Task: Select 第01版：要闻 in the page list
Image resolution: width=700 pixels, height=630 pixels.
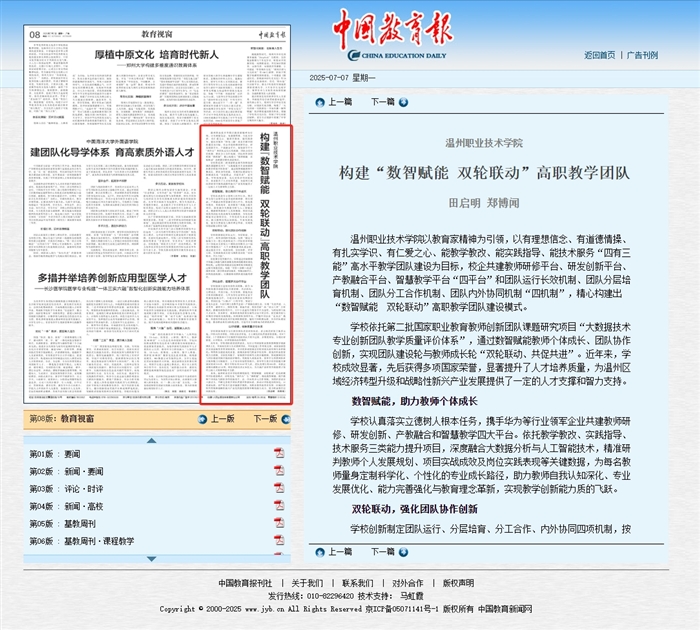Action: [x=55, y=454]
